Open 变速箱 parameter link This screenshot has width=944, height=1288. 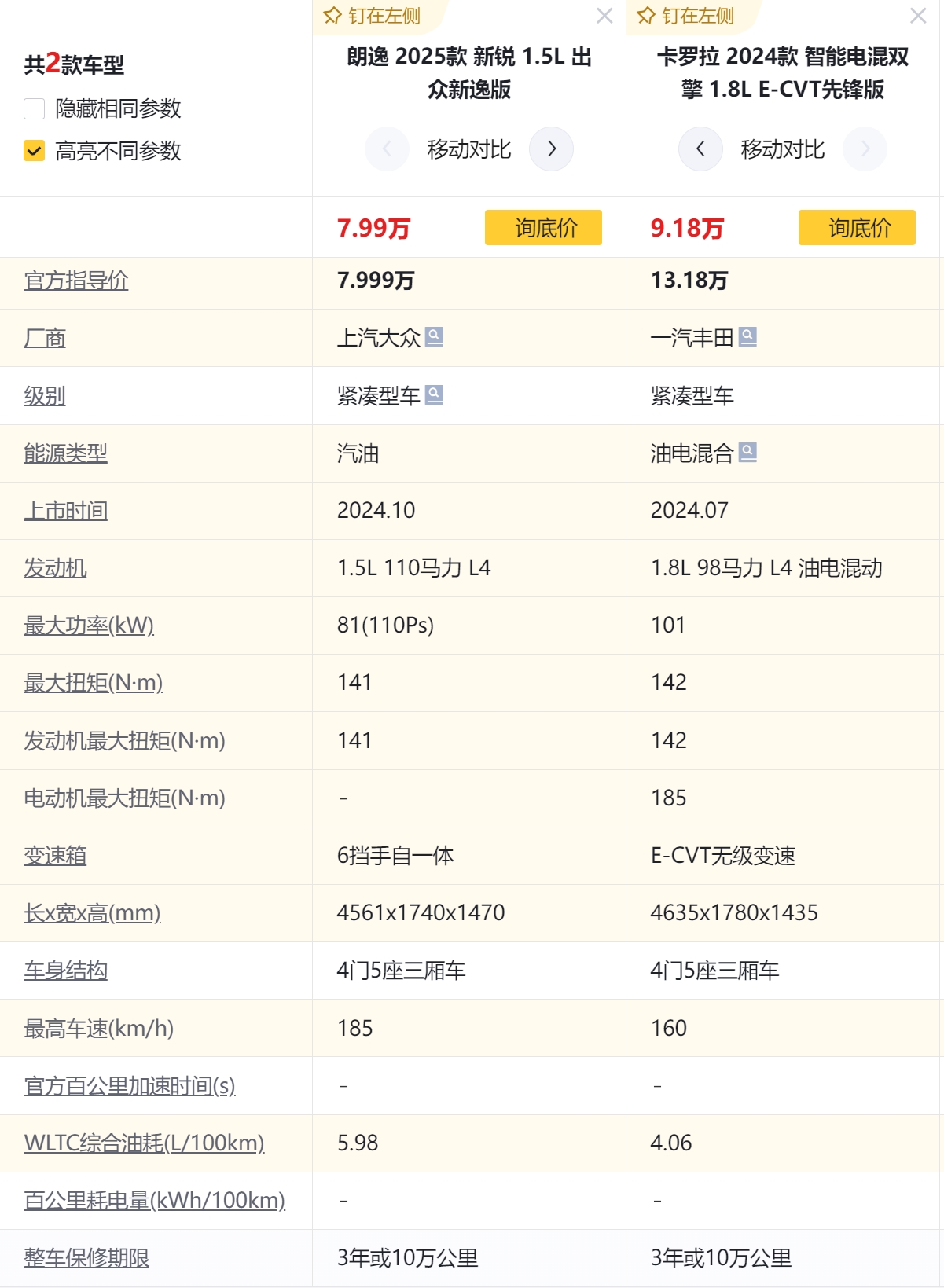tap(56, 856)
